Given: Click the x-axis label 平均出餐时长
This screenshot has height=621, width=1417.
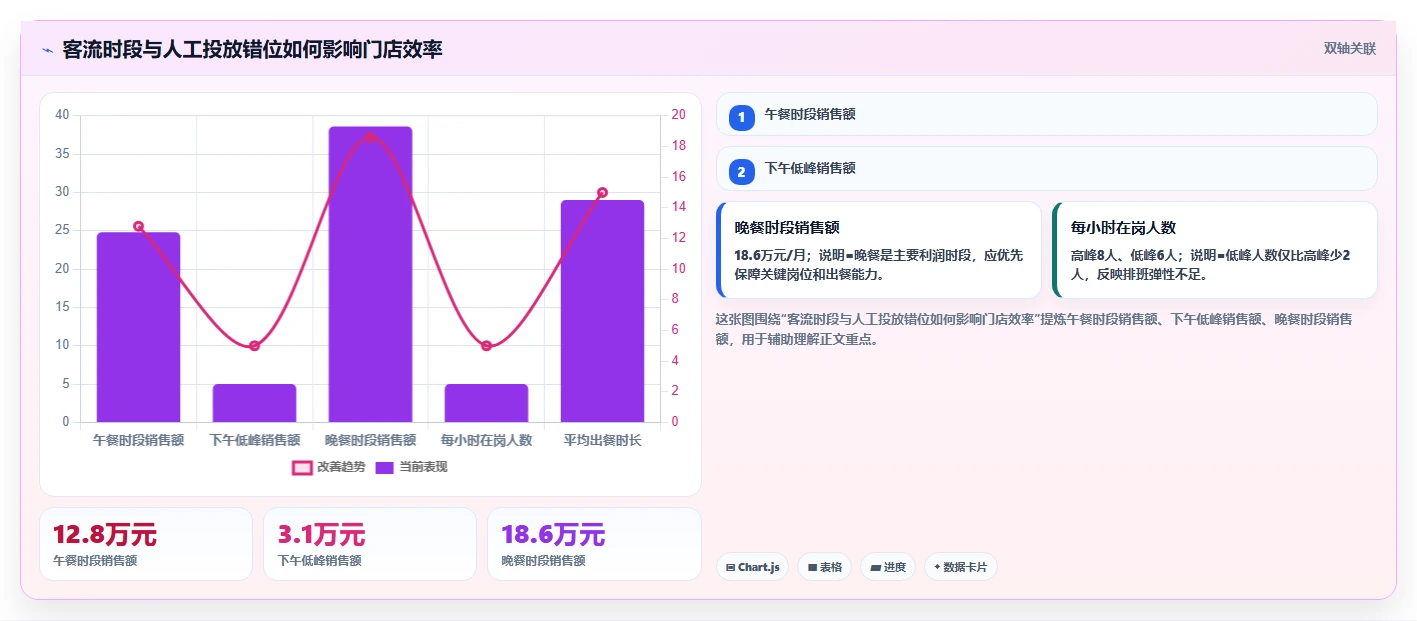Looking at the screenshot, I should pyautogui.click(x=602, y=440).
